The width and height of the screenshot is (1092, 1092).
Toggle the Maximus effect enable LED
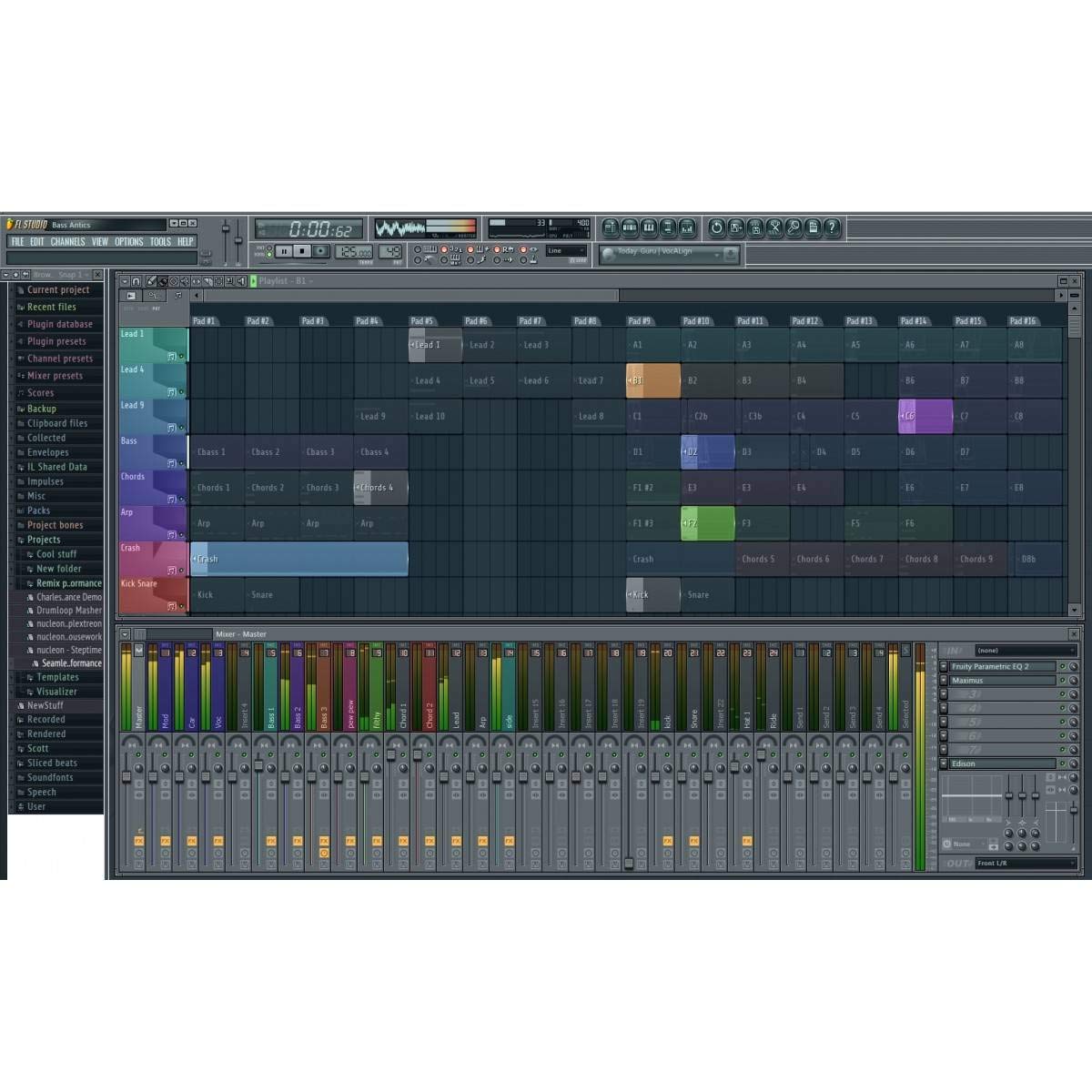(x=1062, y=681)
